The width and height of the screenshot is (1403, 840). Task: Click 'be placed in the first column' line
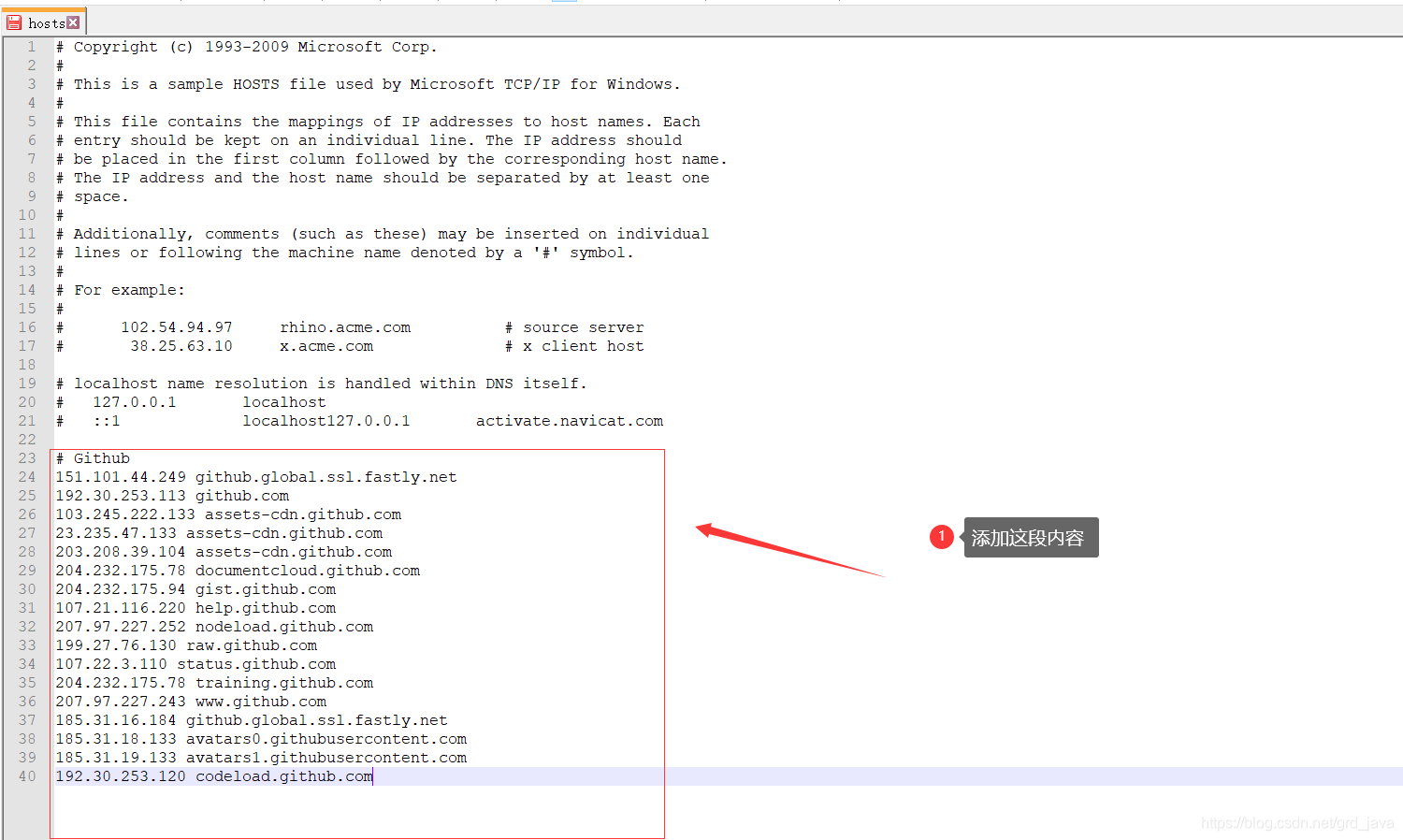[391, 159]
